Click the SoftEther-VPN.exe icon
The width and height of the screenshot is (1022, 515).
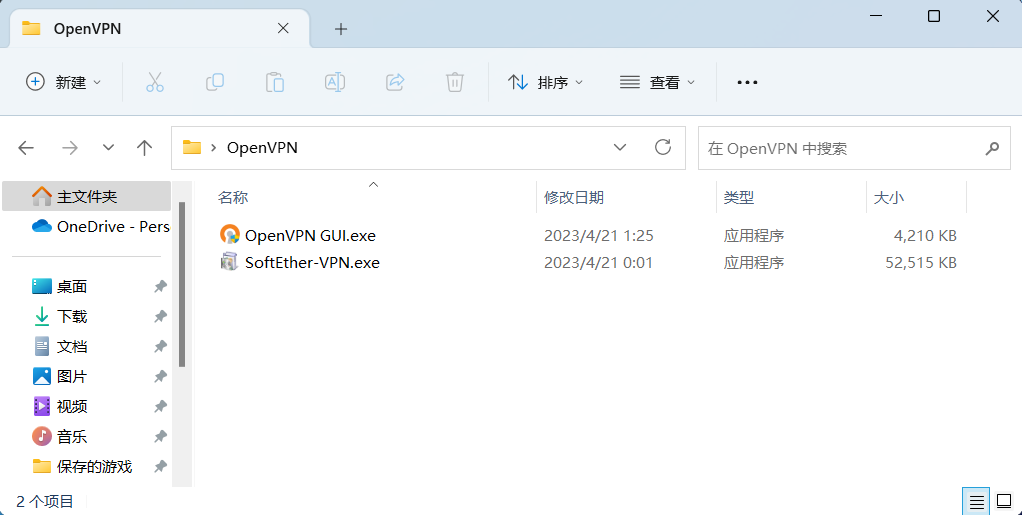point(229,262)
